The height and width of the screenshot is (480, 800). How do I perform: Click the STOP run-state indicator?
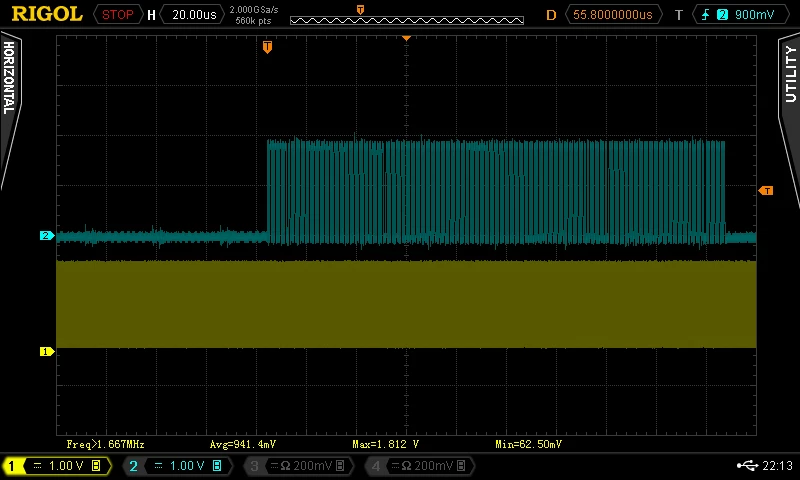click(x=117, y=14)
